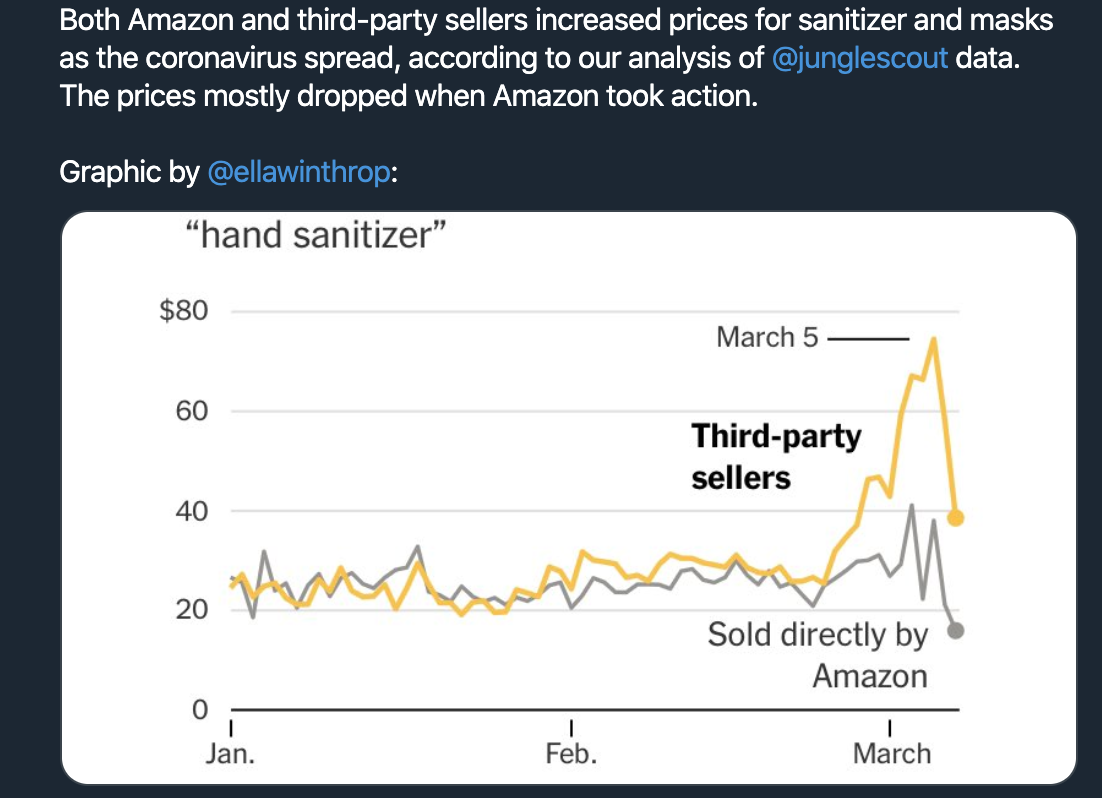Click the 60 axis value label
Image resolution: width=1102 pixels, height=798 pixels.
(x=192, y=411)
